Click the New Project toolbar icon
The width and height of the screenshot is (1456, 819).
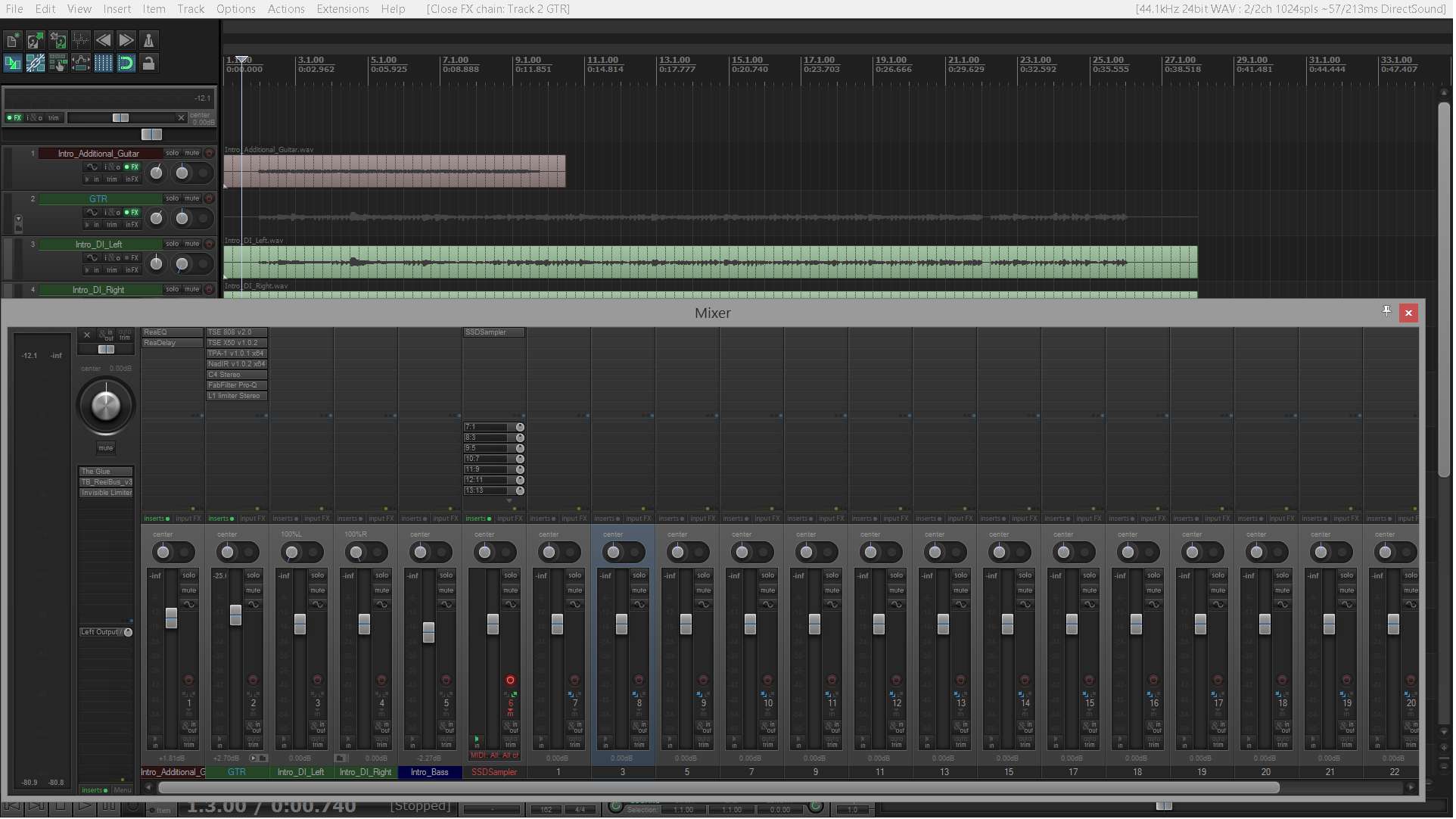(13, 40)
